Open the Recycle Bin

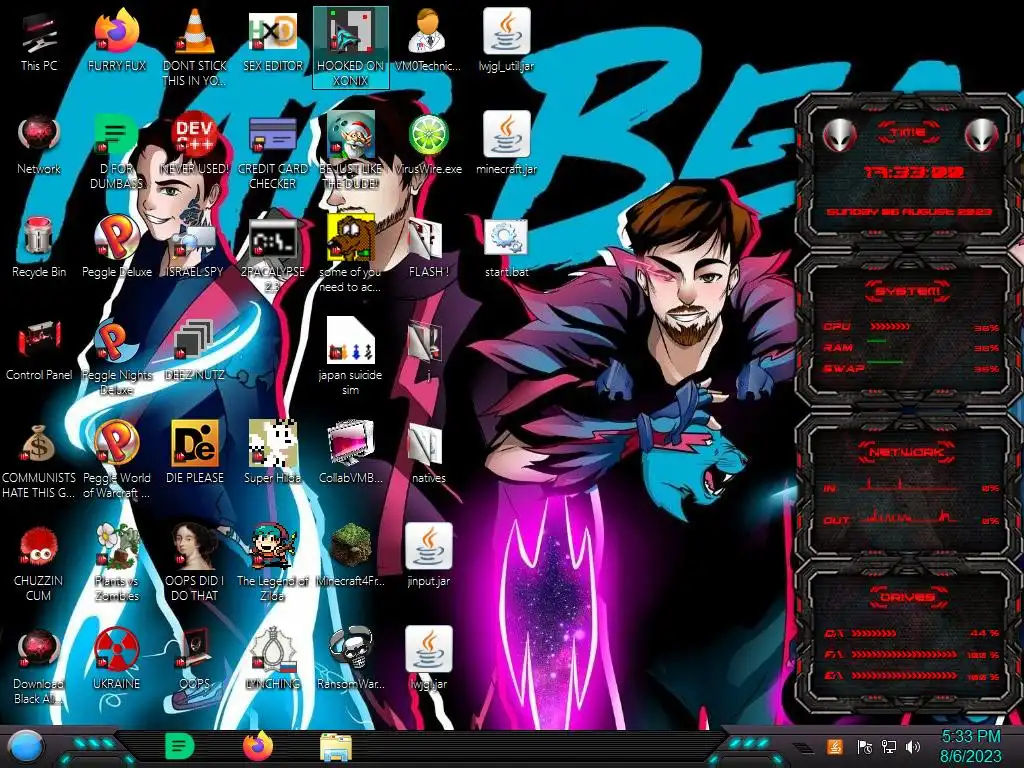tap(39, 247)
